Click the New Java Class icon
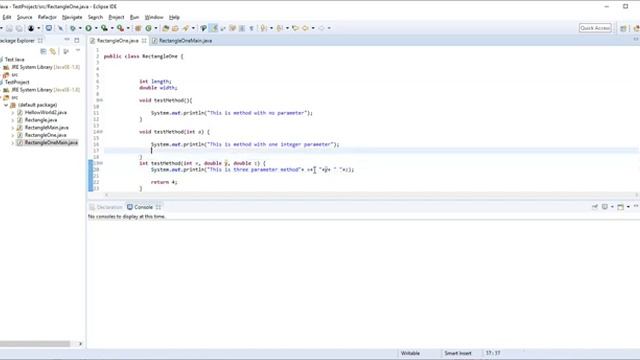The width and height of the screenshot is (640, 360). pyautogui.click(x=149, y=28)
